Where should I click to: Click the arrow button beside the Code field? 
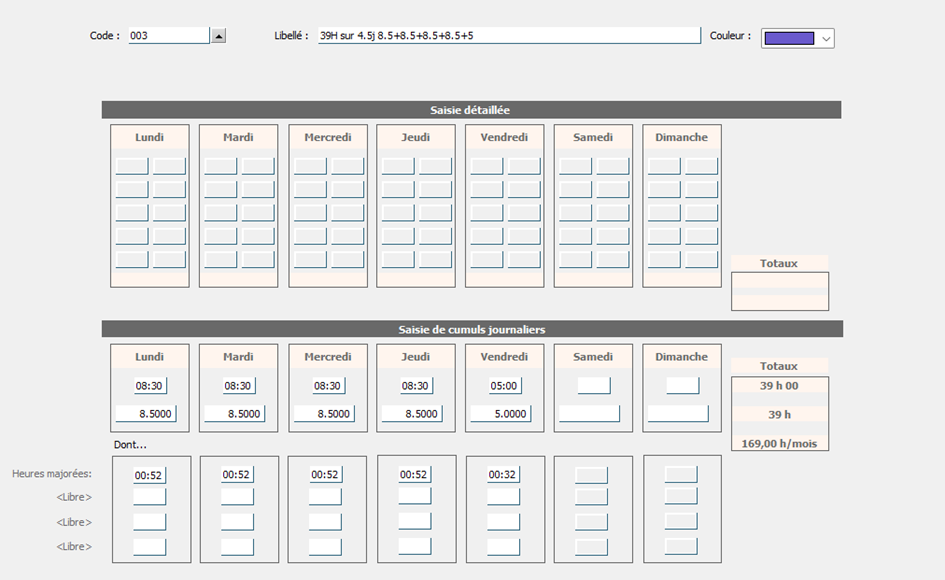(219, 36)
